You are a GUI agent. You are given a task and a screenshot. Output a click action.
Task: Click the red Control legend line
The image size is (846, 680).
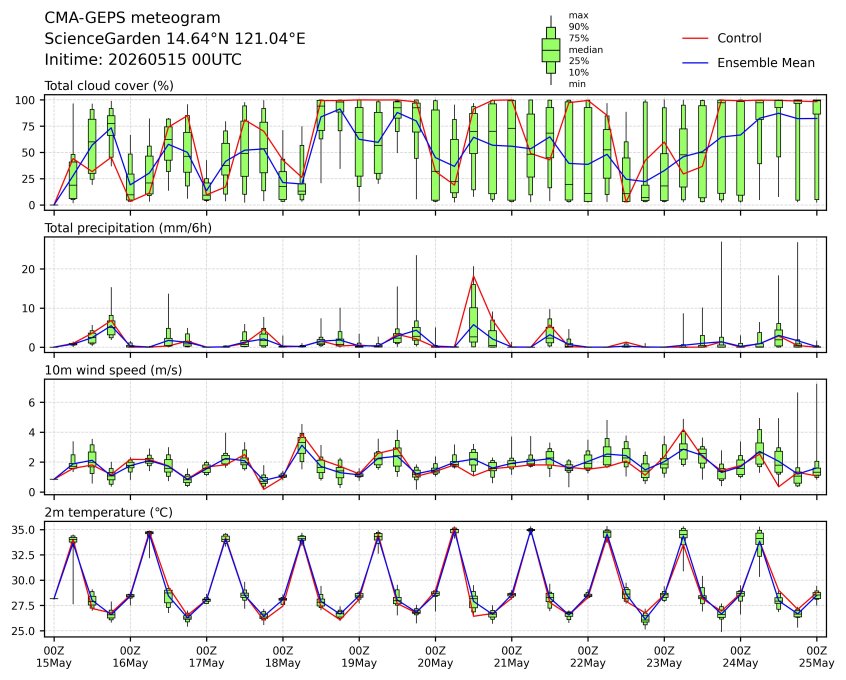(x=695, y=38)
